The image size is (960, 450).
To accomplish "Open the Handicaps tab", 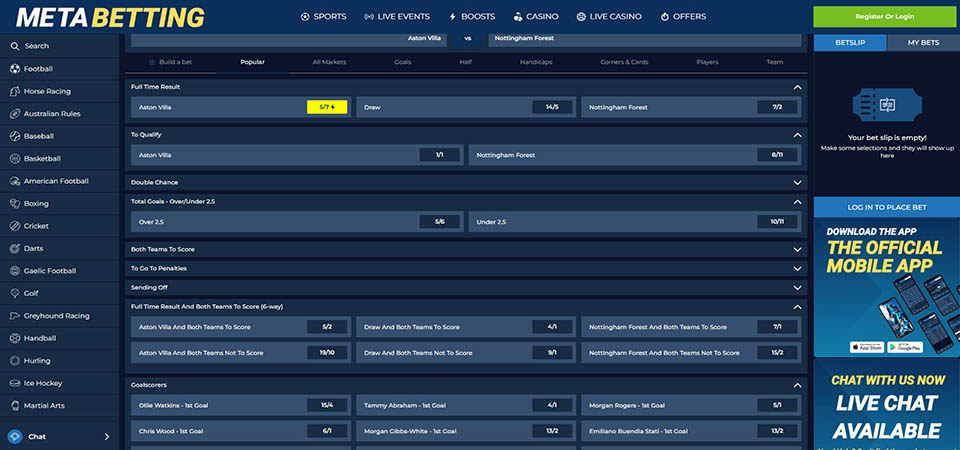I will [x=536, y=62].
